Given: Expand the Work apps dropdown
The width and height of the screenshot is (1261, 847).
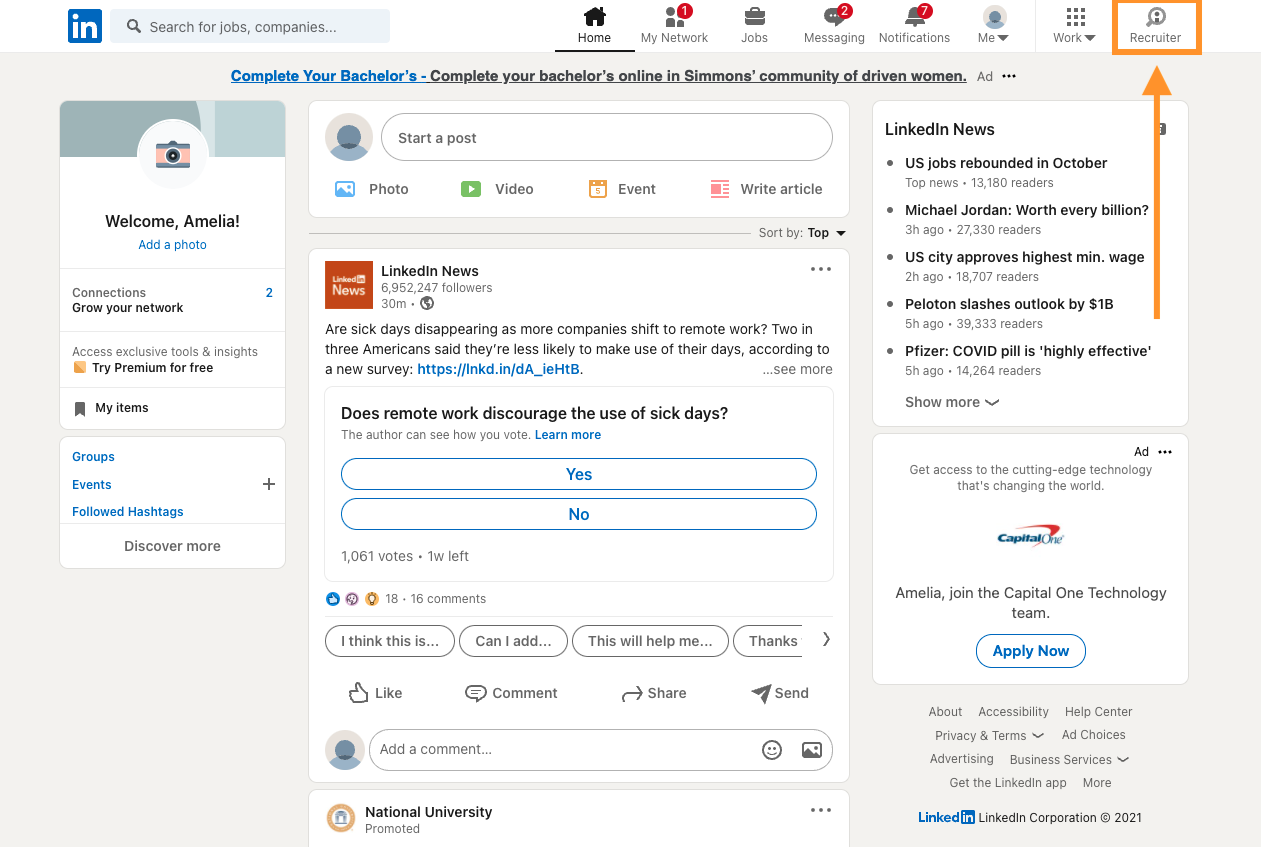Looking at the screenshot, I should click(1074, 26).
